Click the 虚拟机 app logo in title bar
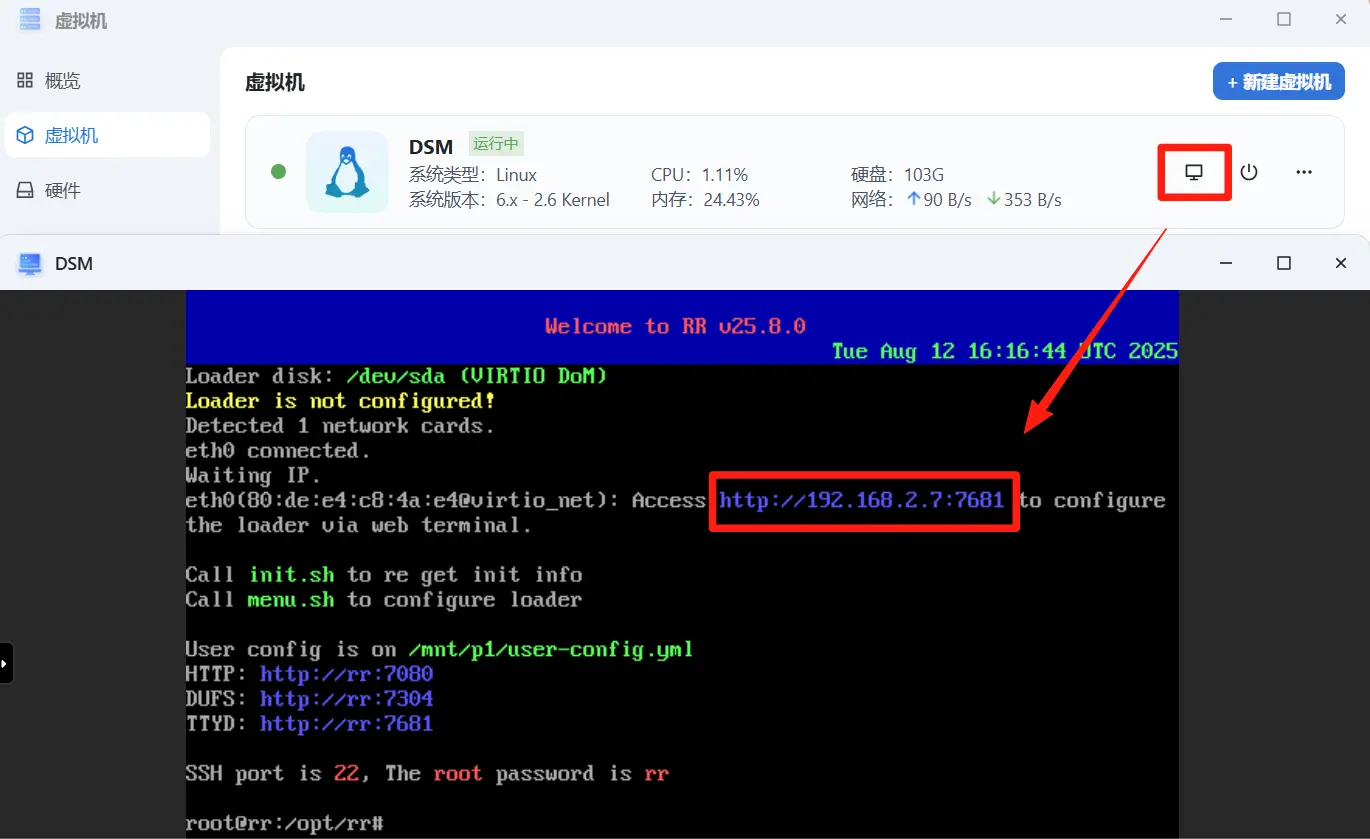Viewport: 1370px width, 839px height. (30, 19)
